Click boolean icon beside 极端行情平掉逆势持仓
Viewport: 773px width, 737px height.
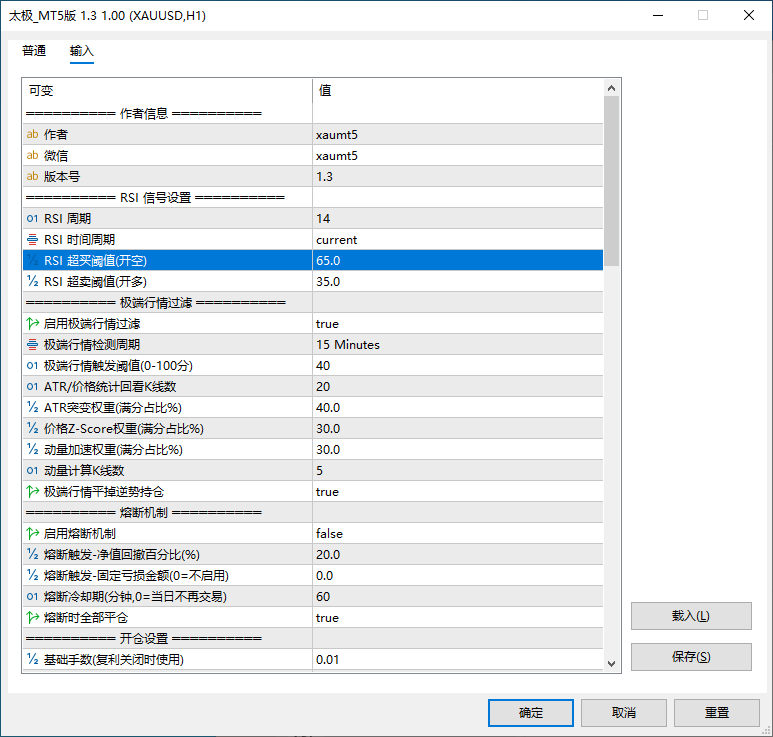[33, 491]
